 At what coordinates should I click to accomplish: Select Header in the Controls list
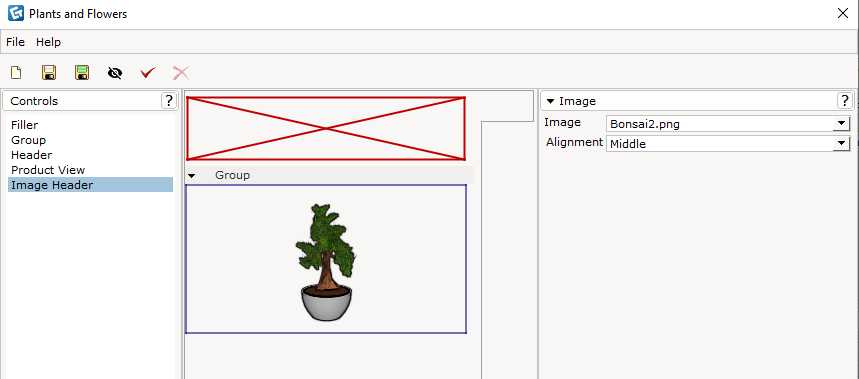[x=91, y=155]
